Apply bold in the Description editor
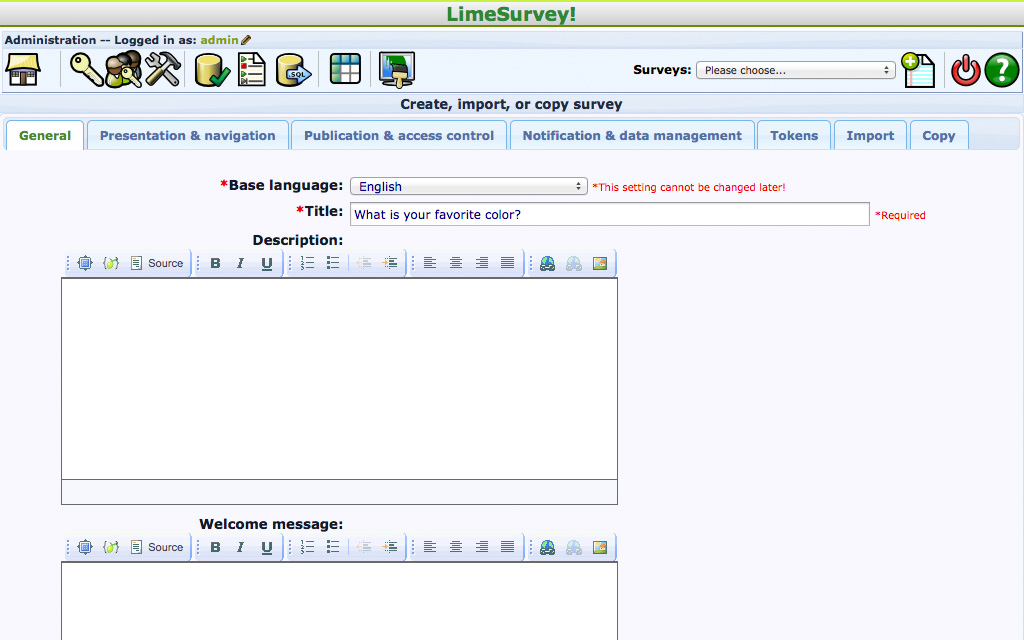Screen dimensions: 1024x640 point(216,263)
